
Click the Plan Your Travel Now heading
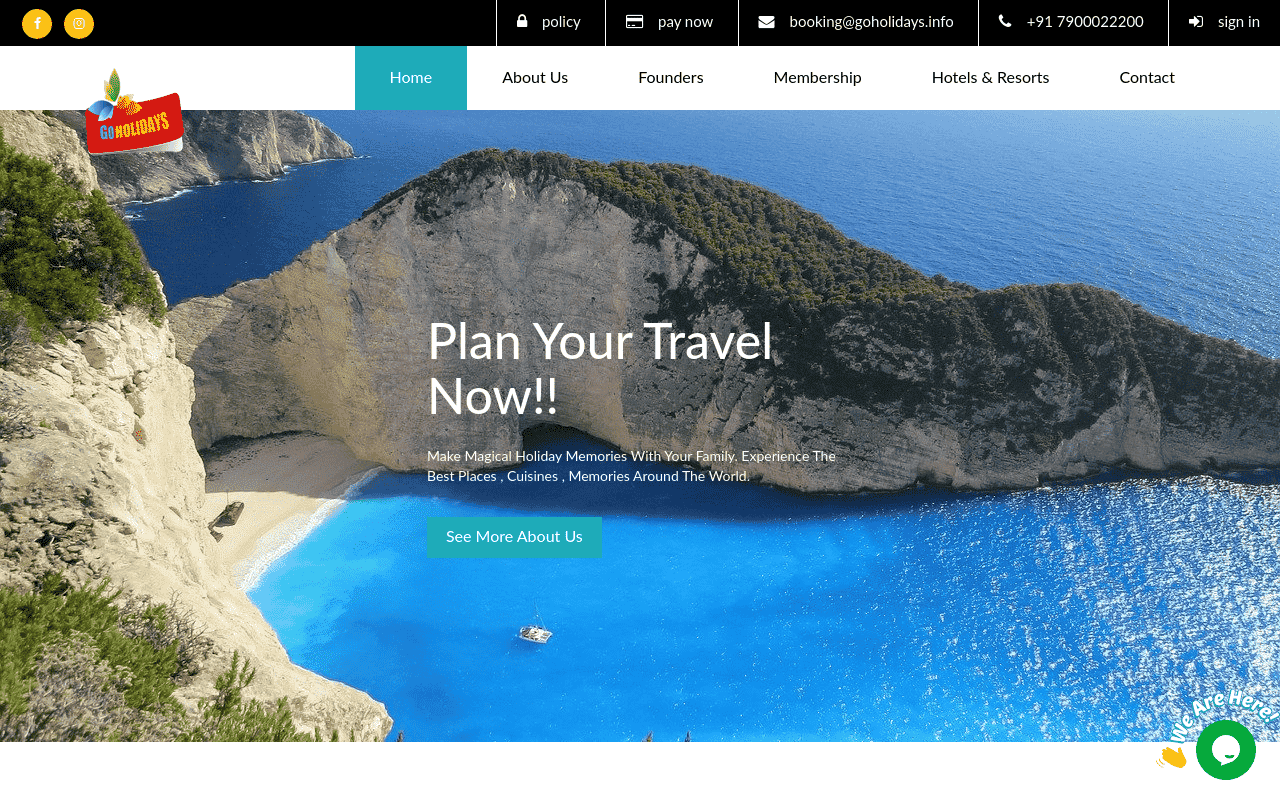[600, 369]
